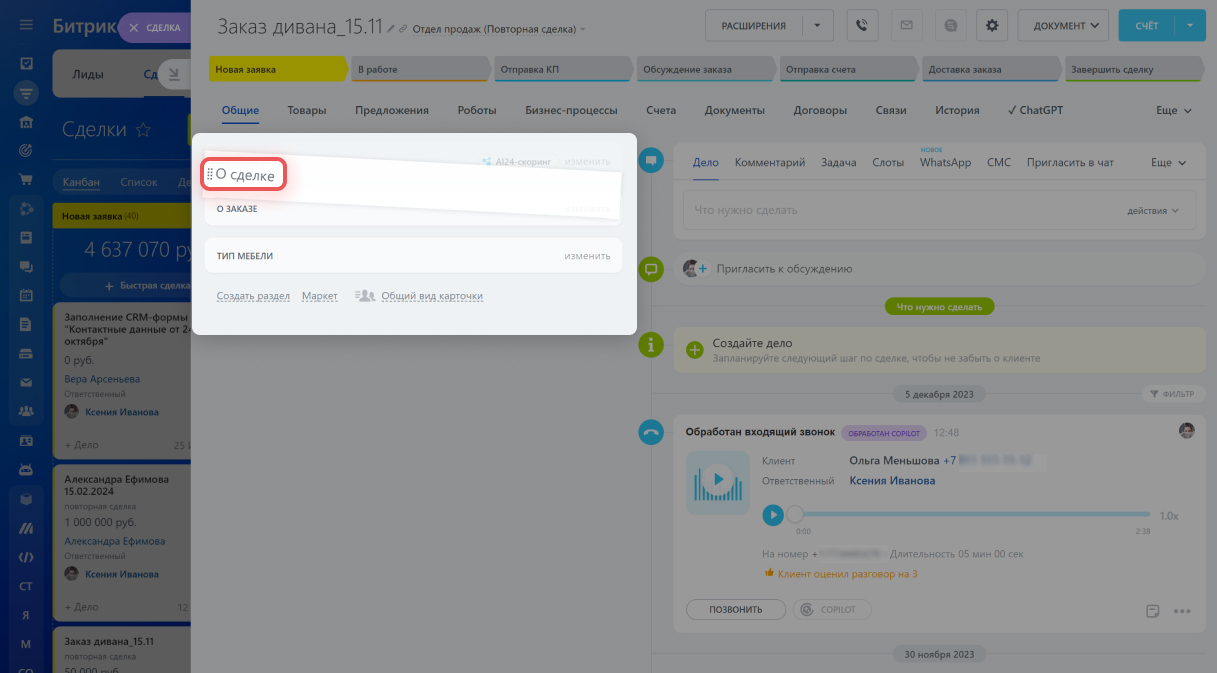This screenshot has height=673, width=1217.
Task: Grab the drag handle beside О сделке
Action: tap(210, 175)
